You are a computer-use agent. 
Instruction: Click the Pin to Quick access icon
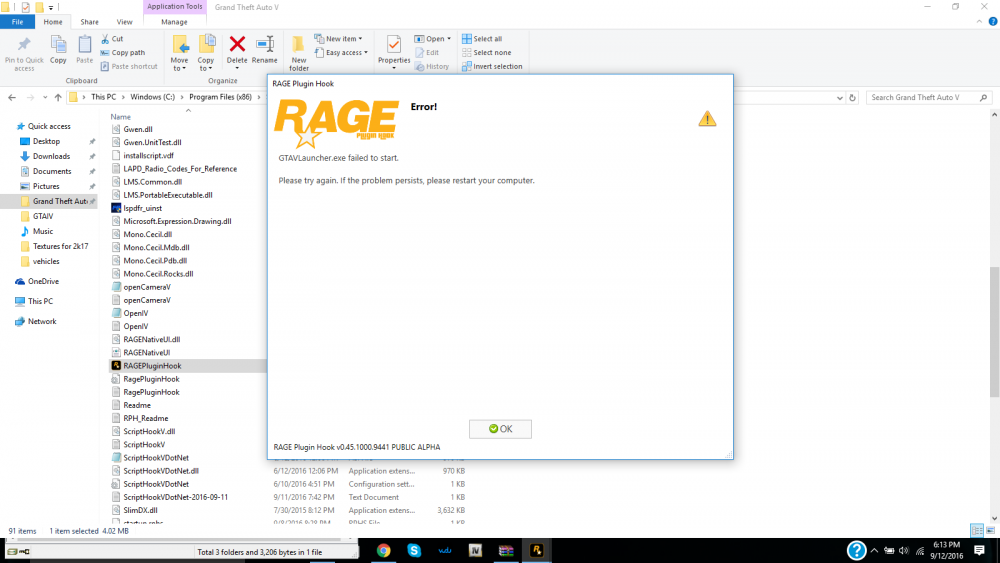24,45
